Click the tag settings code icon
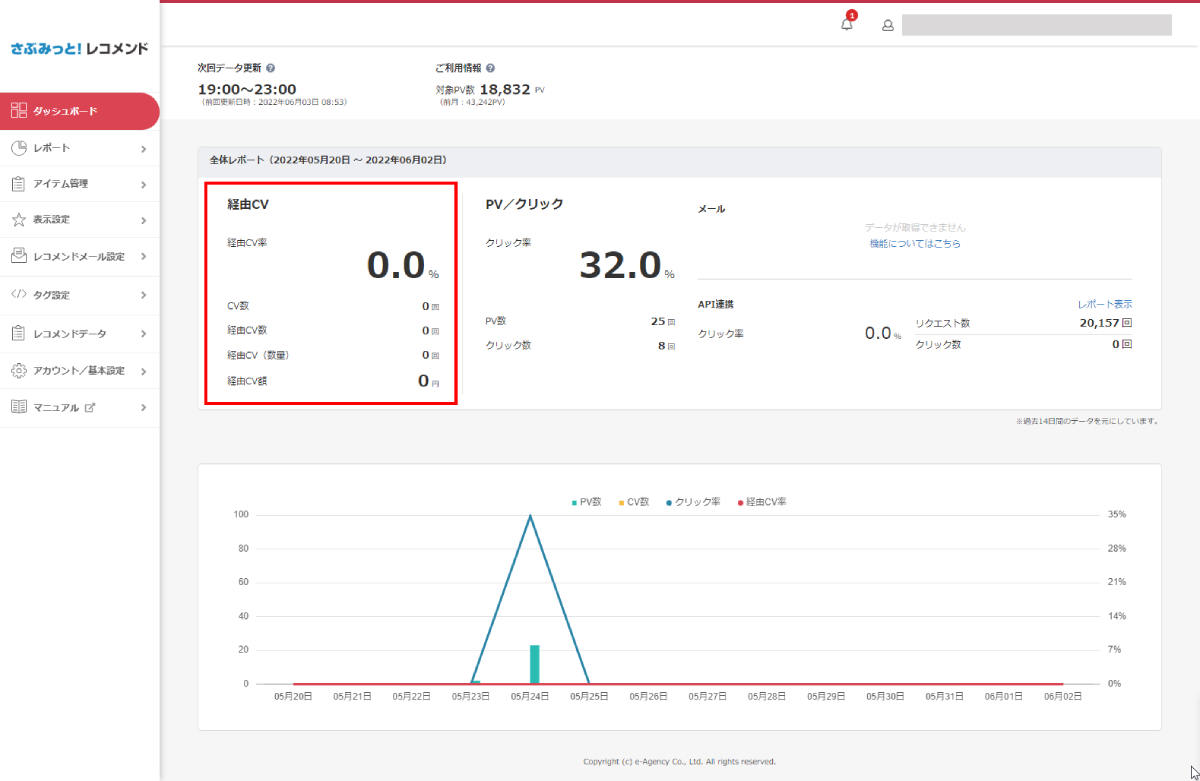The height and width of the screenshot is (781, 1200). pos(18,295)
